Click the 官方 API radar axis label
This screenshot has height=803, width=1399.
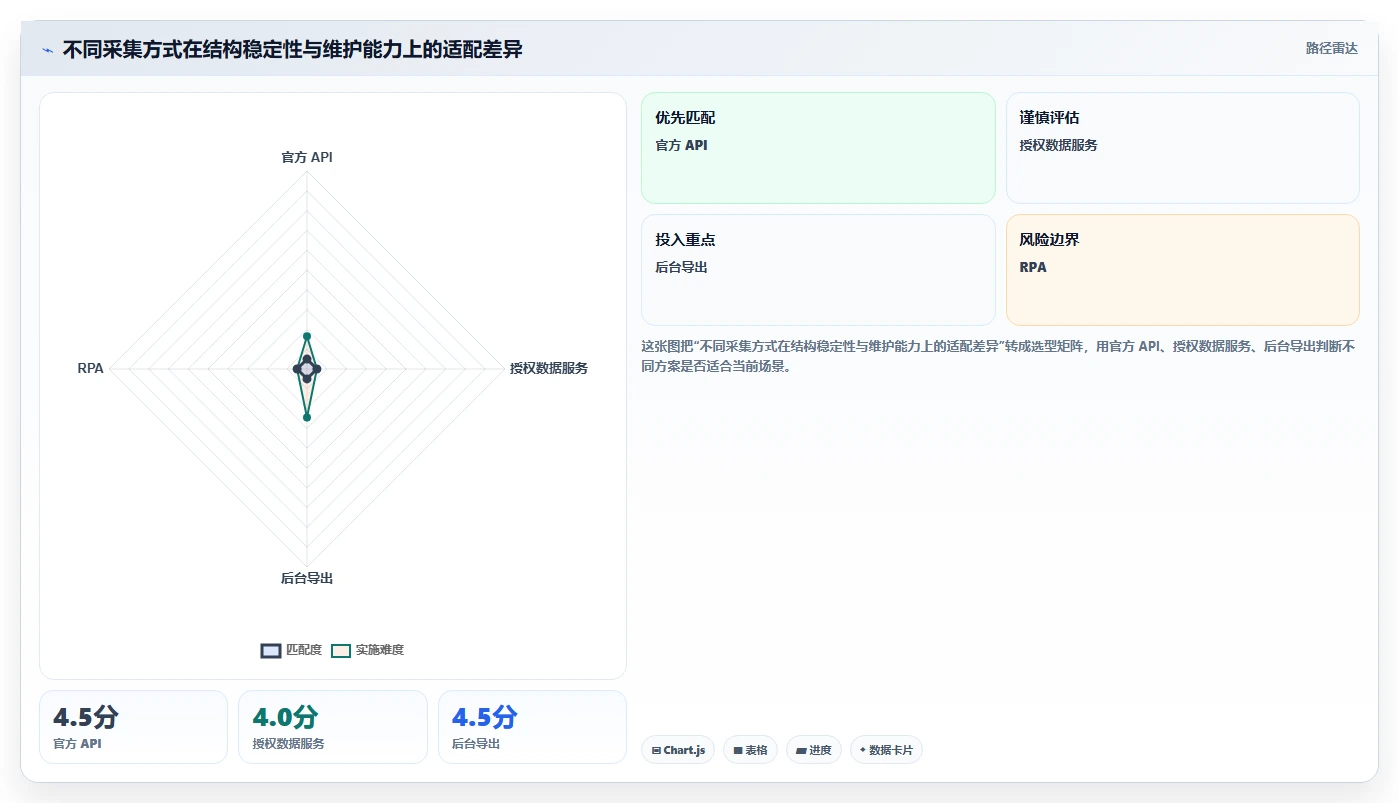307,157
